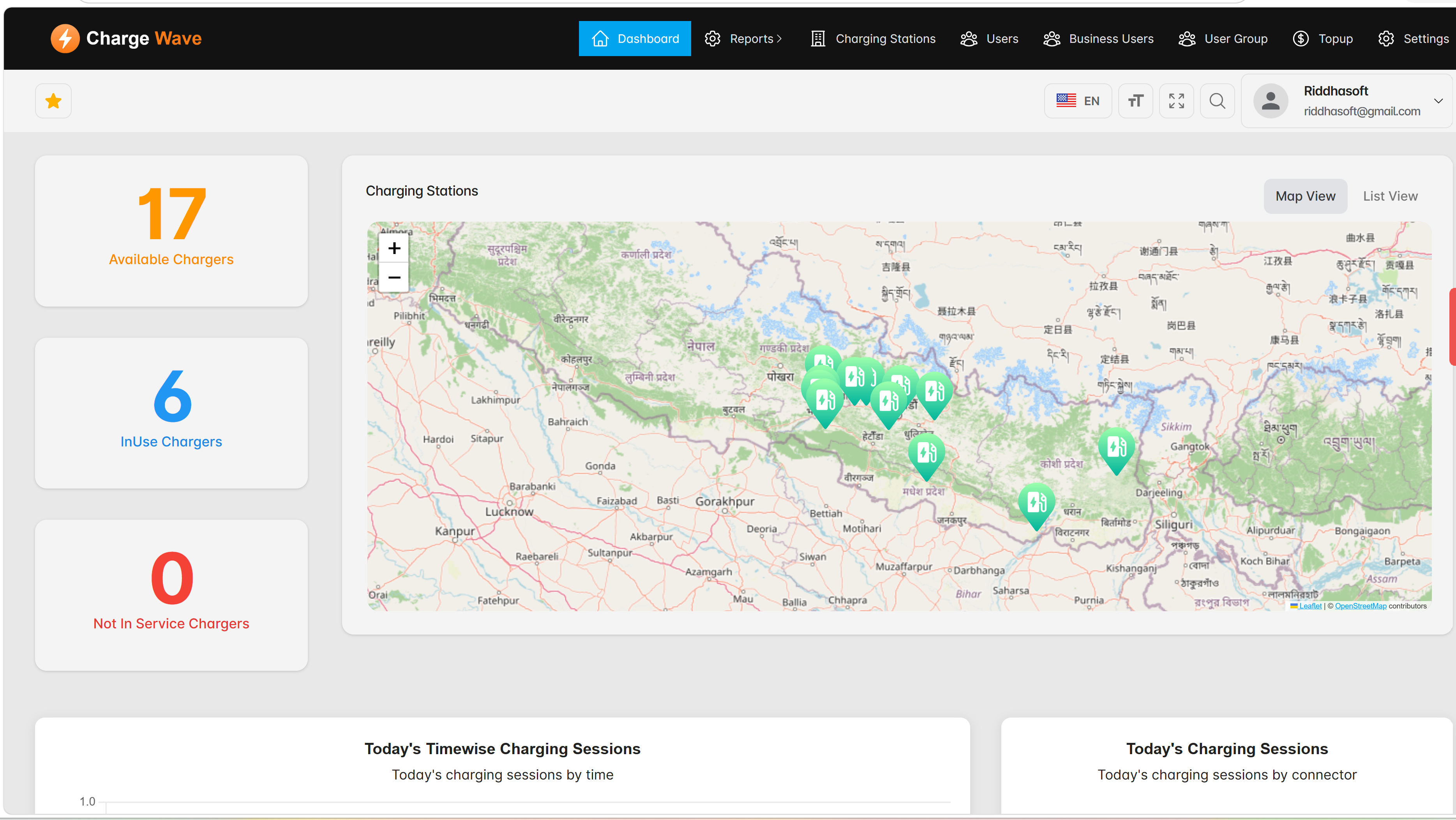
Task: Toggle fullscreen mode icon
Action: [x=1176, y=101]
